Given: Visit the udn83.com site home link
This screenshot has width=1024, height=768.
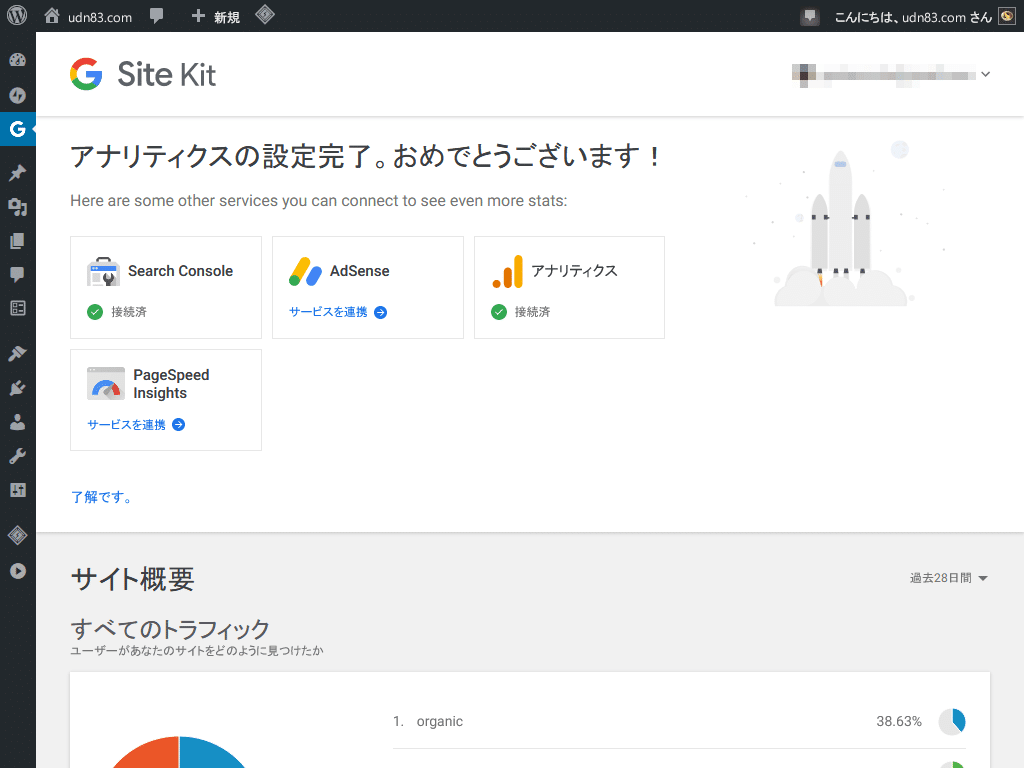Looking at the screenshot, I should coord(88,17).
